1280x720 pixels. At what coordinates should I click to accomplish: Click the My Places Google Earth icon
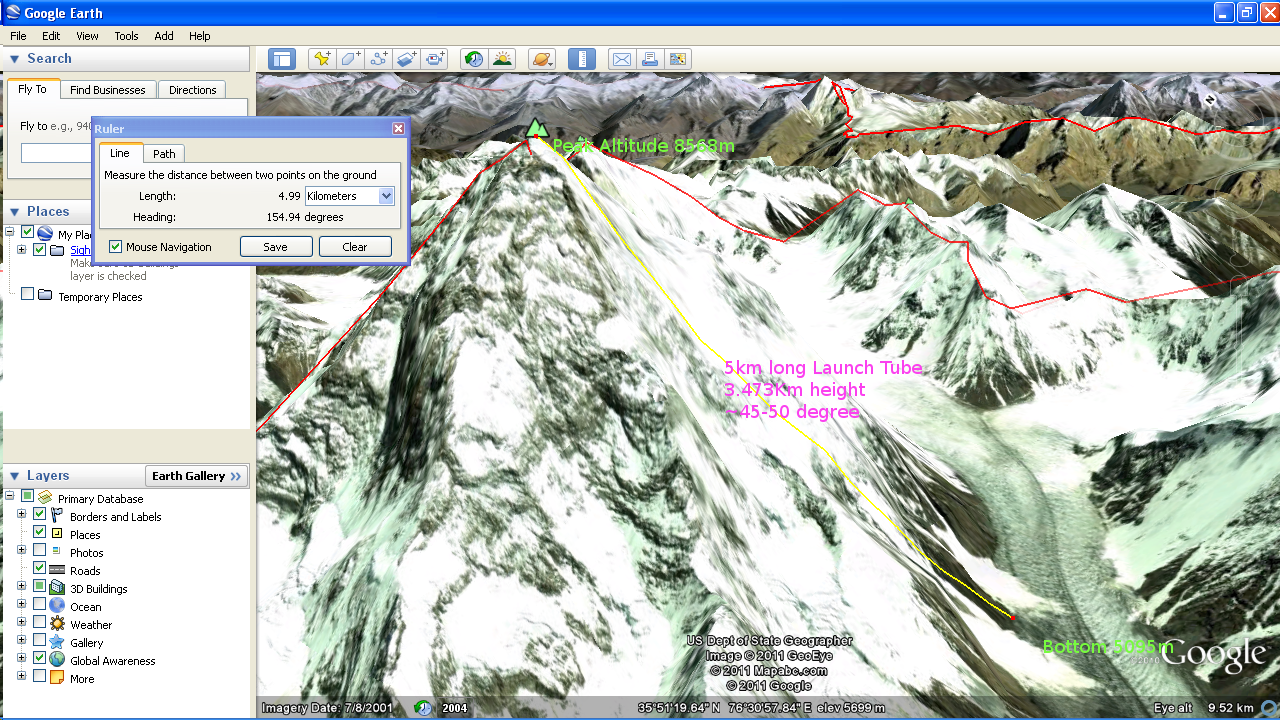45,233
